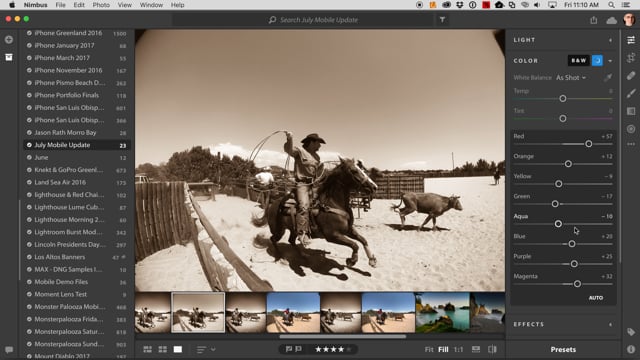Open the Info panel icon
This screenshot has height=360, width=640.
(x=631, y=349)
